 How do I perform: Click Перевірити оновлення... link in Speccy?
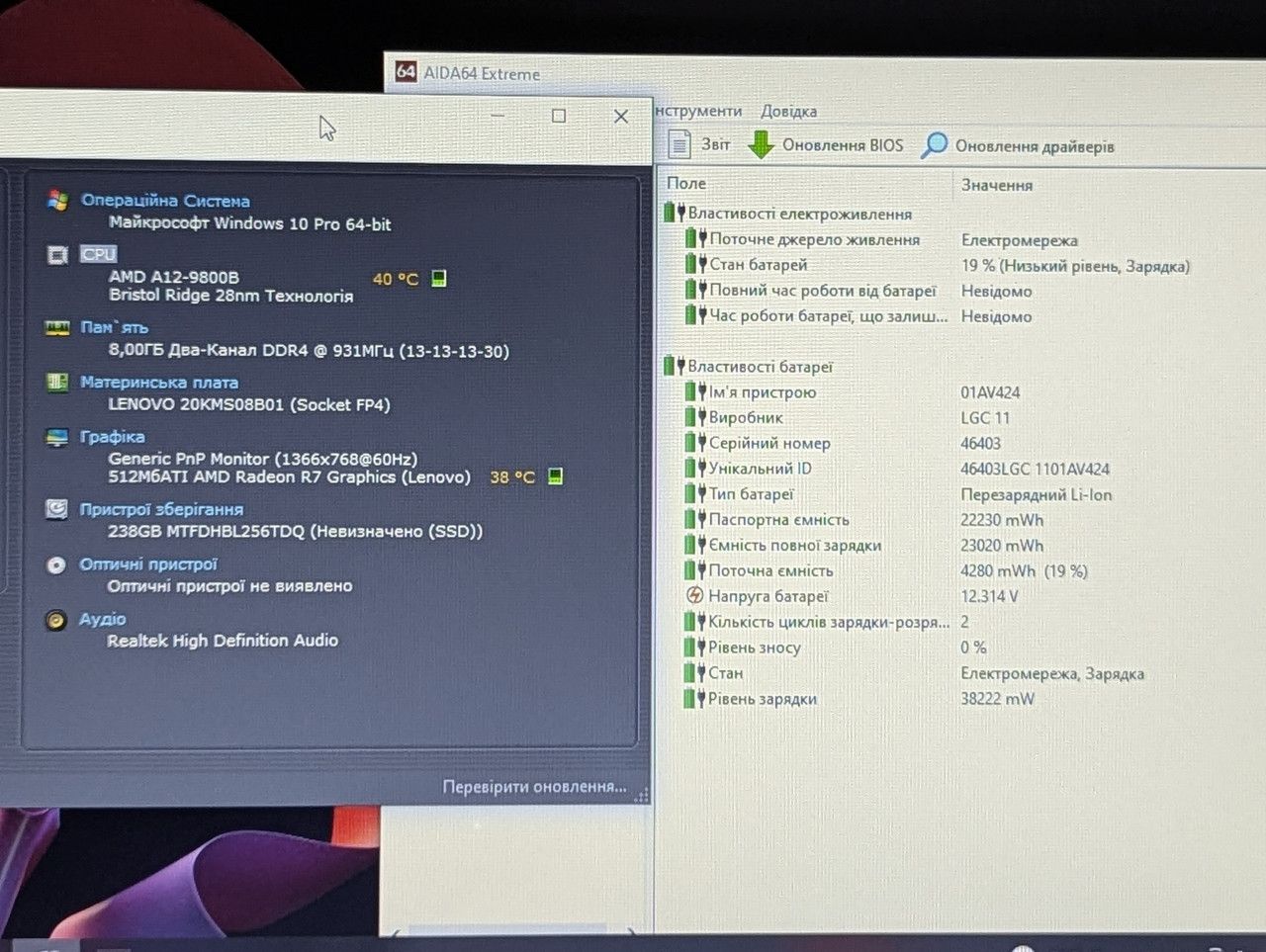(534, 787)
